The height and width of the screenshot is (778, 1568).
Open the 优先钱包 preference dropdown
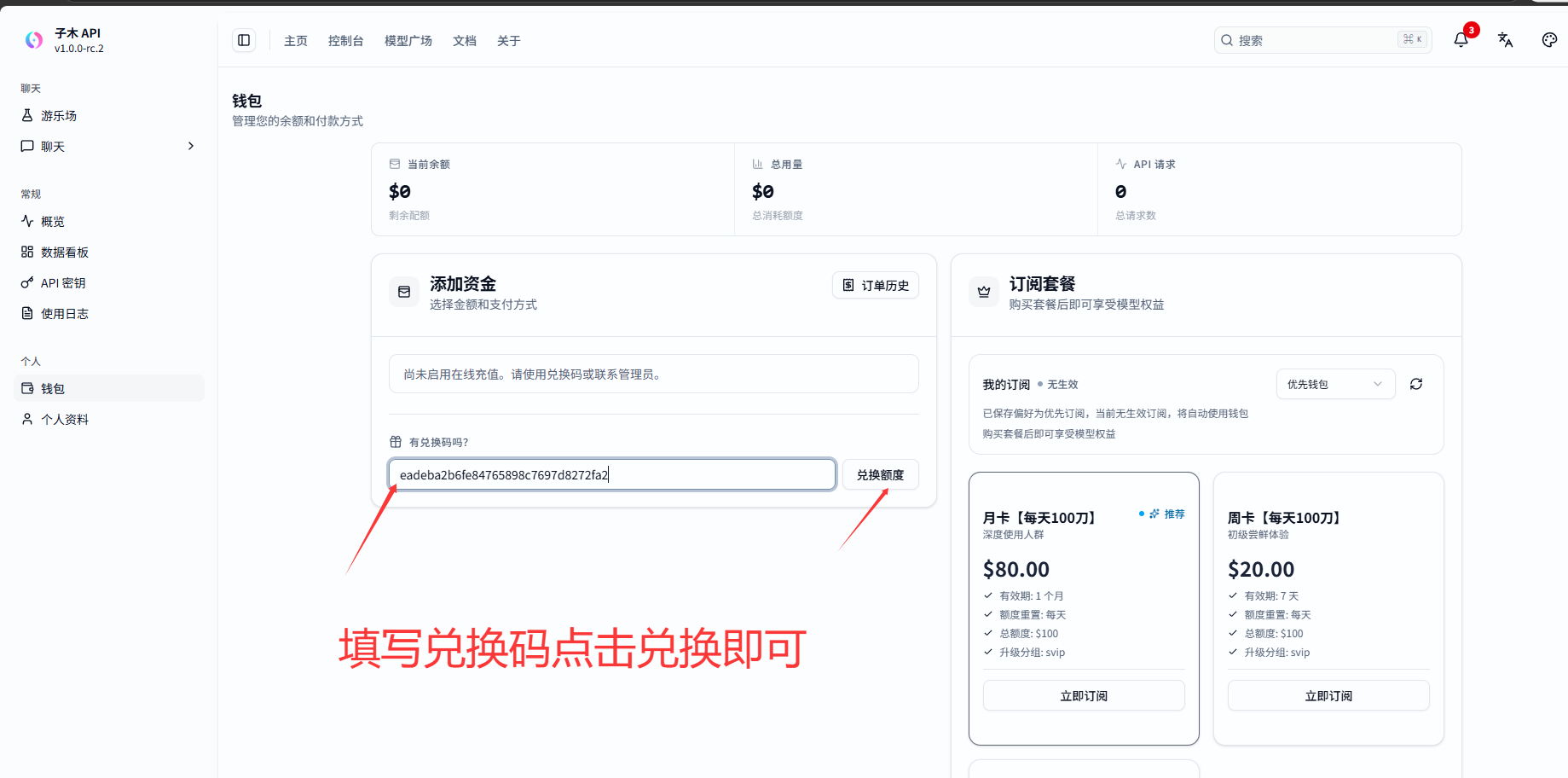(x=1335, y=384)
